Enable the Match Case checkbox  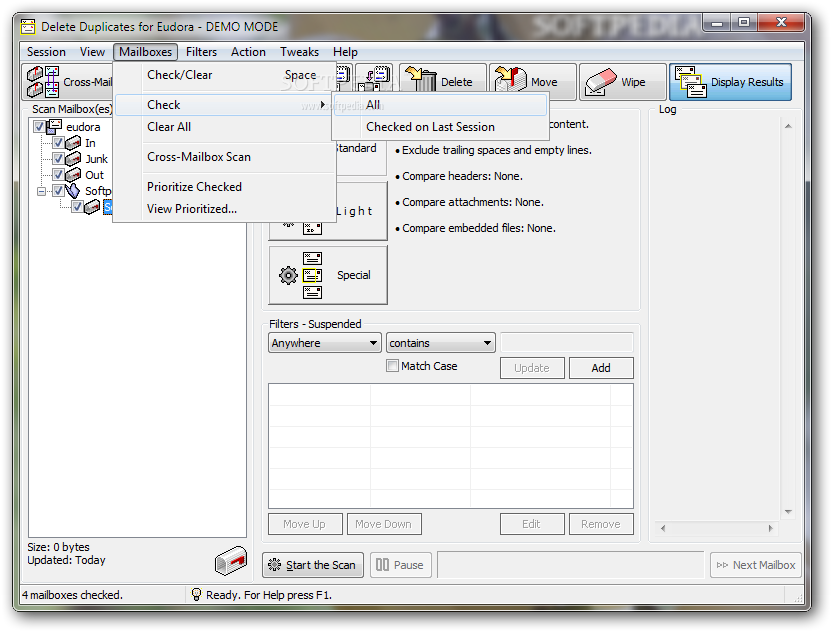(392, 366)
